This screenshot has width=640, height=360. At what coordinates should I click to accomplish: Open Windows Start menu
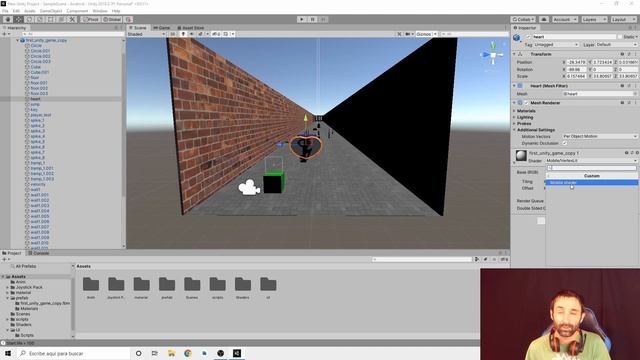(8, 353)
